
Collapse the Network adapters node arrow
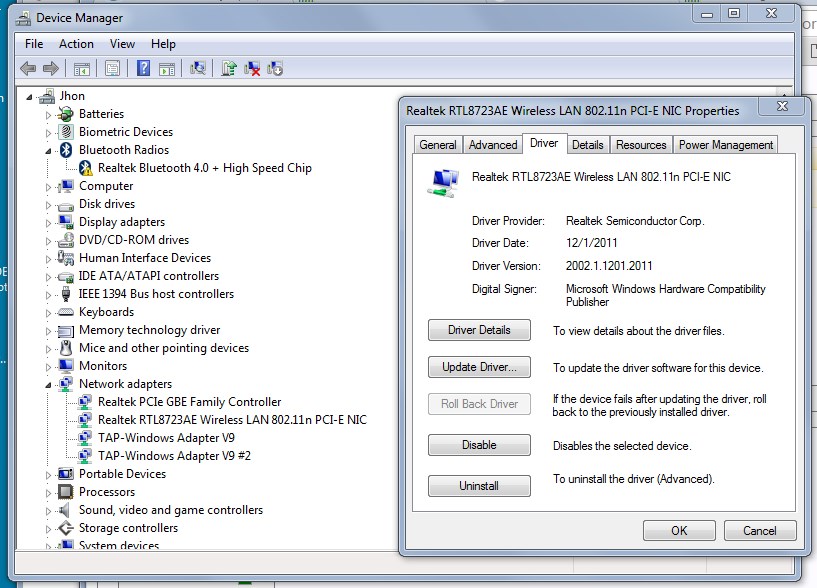click(48, 385)
